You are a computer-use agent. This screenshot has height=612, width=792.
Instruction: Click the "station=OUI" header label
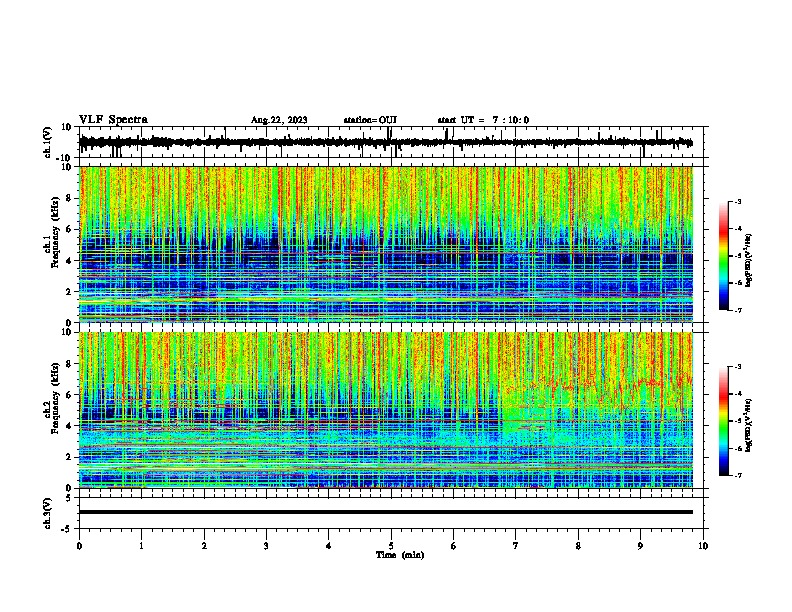(x=370, y=120)
